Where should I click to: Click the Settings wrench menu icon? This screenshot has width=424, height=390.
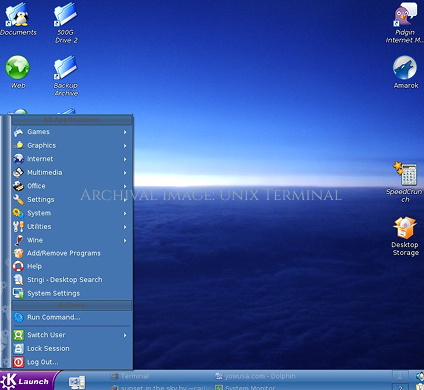click(x=18, y=199)
